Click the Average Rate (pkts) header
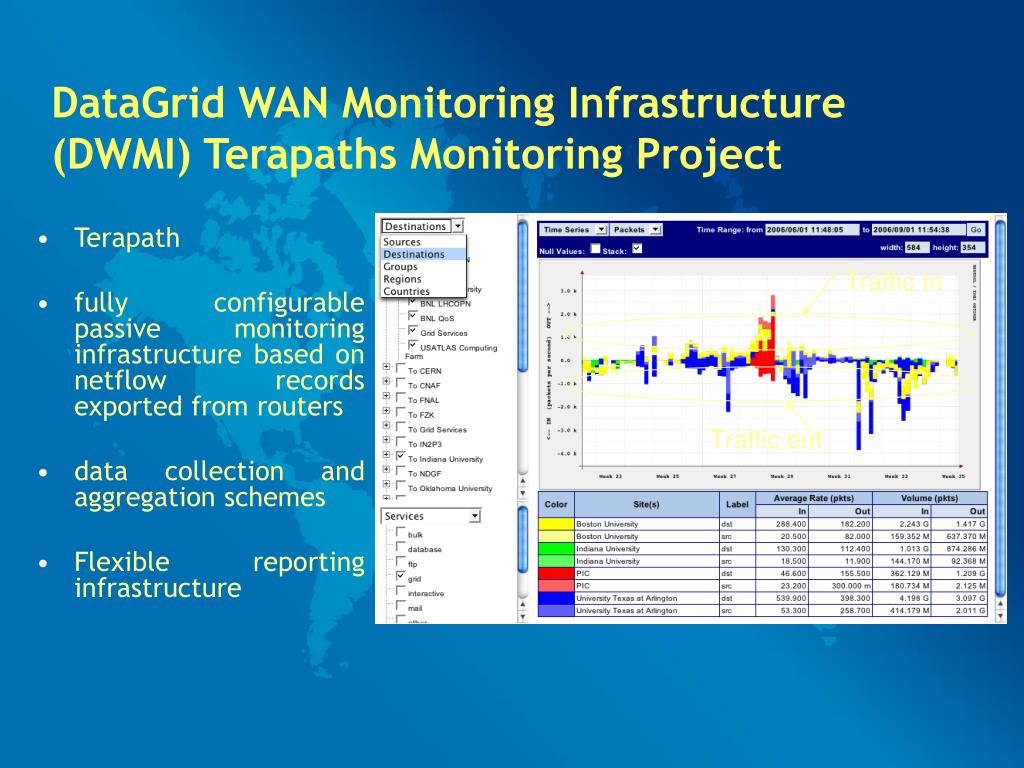Screen dimensions: 1024x768 (813, 498)
